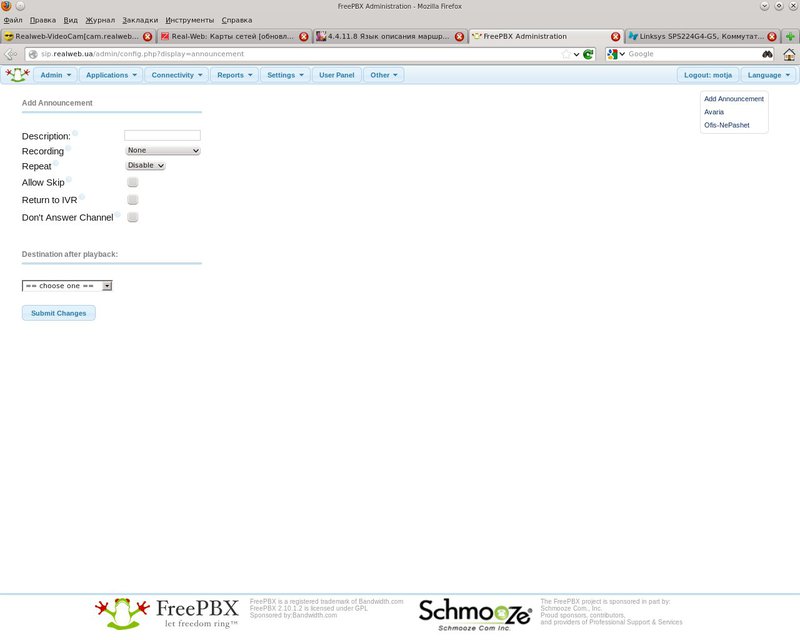Image resolution: width=800 pixels, height=640 pixels.
Task: Open the Ofis-NePashet announcement
Action: [x=727, y=125]
